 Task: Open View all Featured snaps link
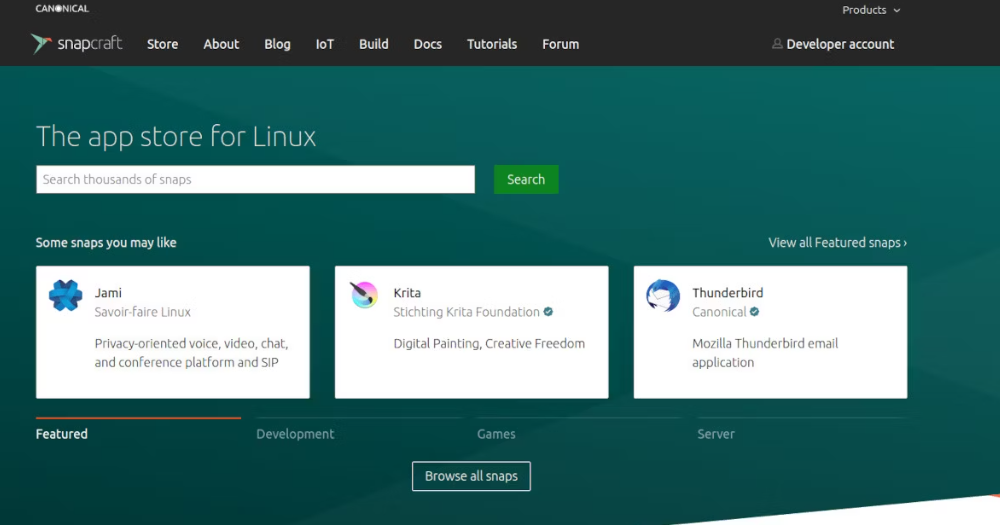click(x=837, y=242)
